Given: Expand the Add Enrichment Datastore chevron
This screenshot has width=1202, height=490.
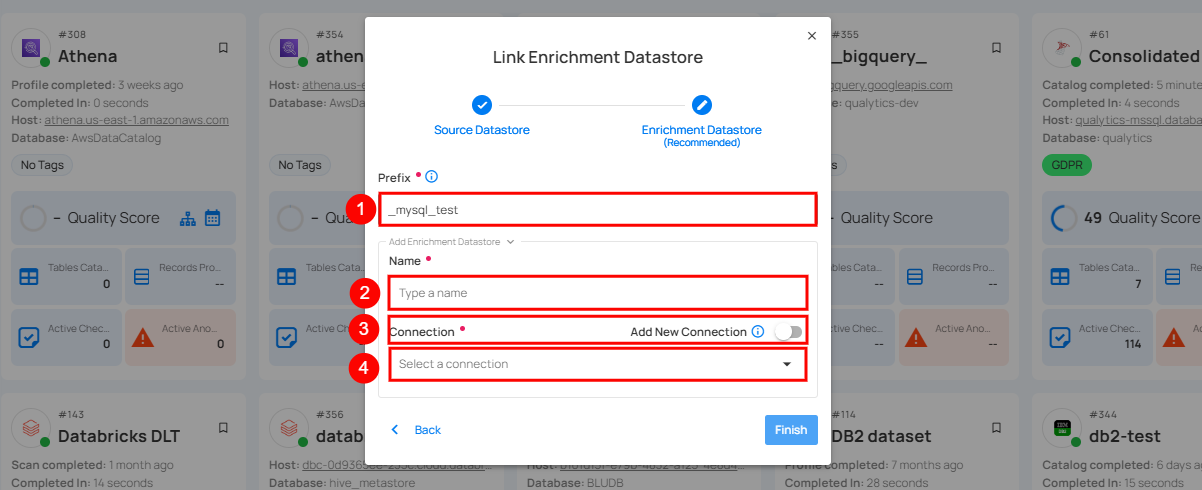Looking at the screenshot, I should 510,241.
